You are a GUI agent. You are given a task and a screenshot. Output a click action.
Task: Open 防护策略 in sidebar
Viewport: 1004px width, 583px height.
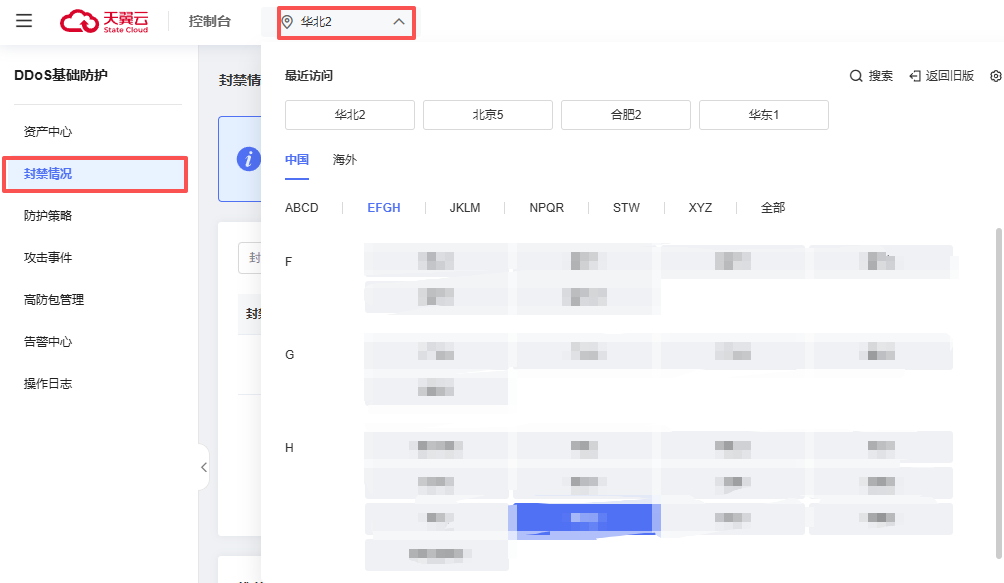point(48,216)
